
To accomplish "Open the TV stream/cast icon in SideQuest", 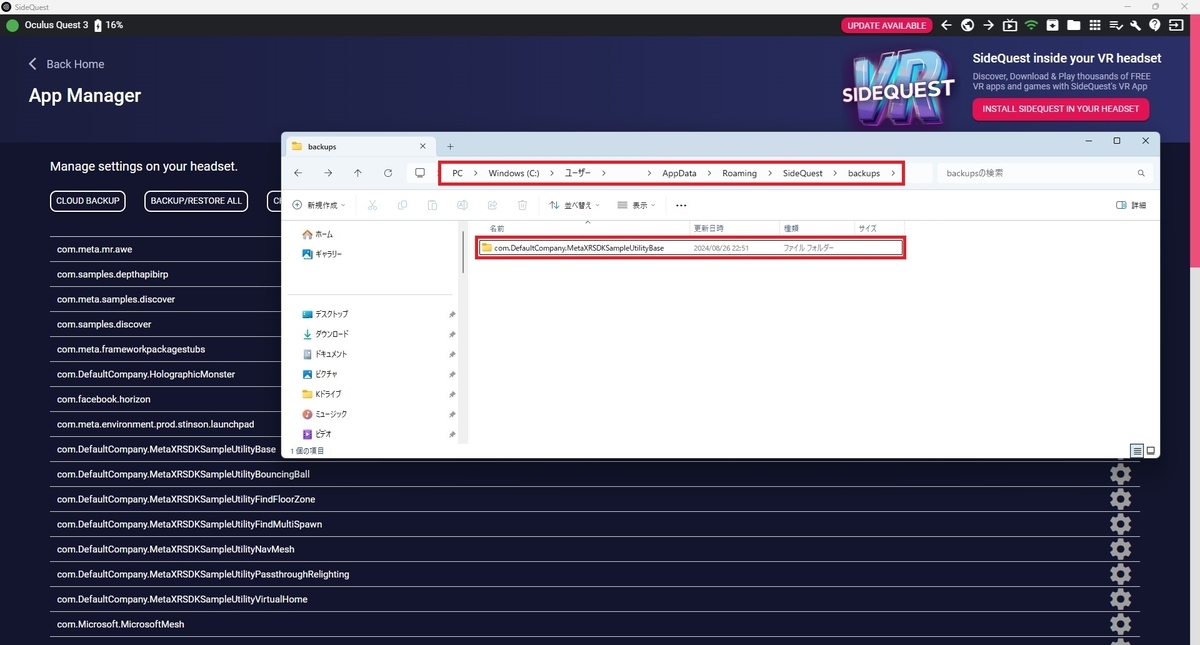I will click(x=1010, y=25).
